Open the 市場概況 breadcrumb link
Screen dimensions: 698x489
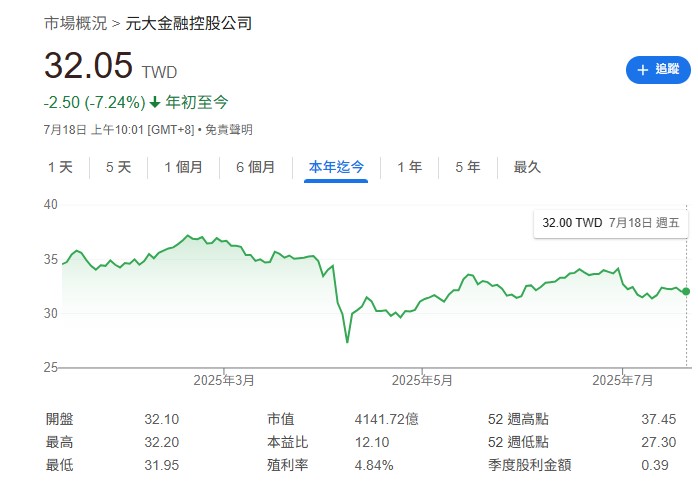[76, 23]
